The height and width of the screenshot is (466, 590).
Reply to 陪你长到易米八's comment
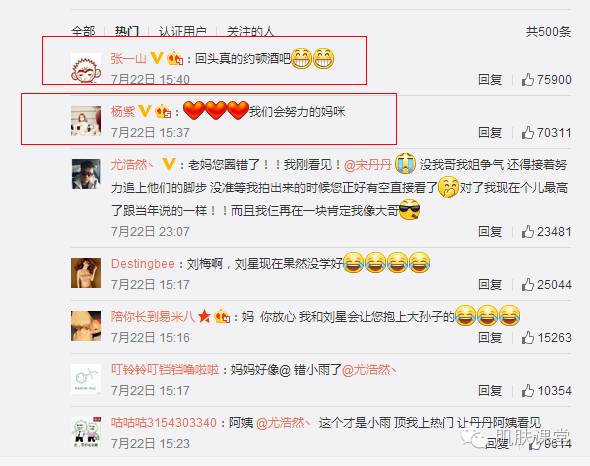click(490, 337)
